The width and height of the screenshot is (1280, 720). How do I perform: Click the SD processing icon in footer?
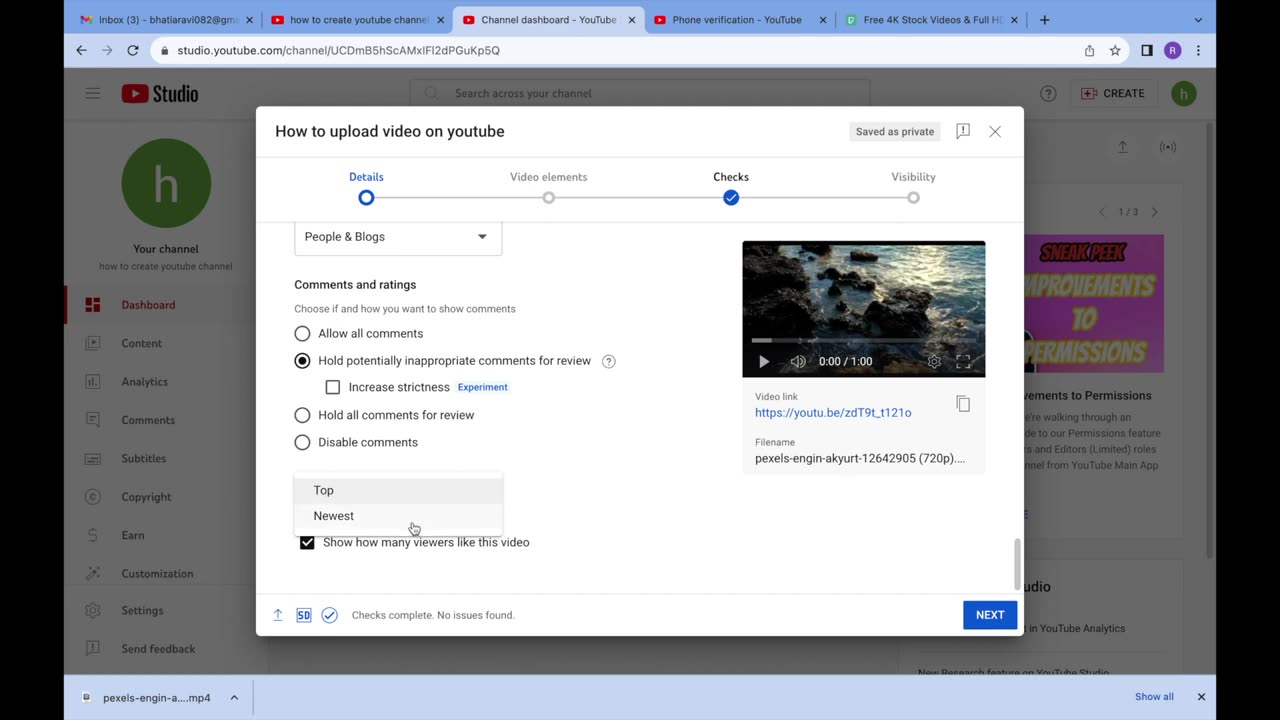point(303,615)
